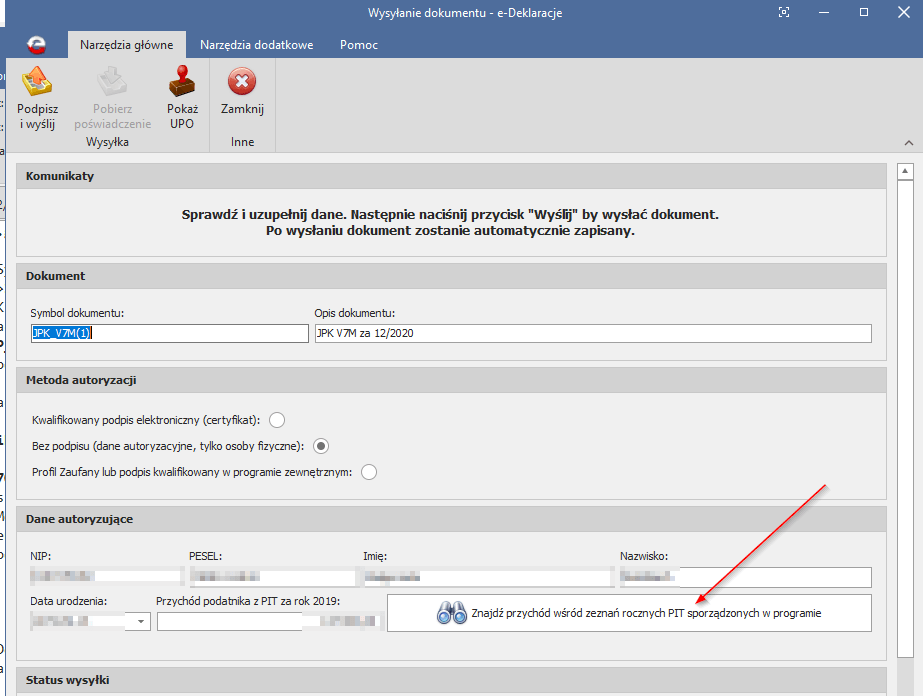Select Kwalifikowany podpis elektroniczny radio option
Image resolution: width=923 pixels, height=696 pixels.
coord(277,420)
